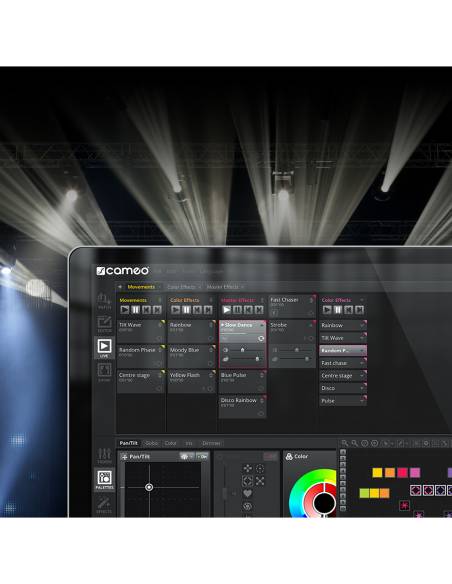The image size is (452, 584).
Task: Trigger the Moody Blue cue
Action: 192,356
